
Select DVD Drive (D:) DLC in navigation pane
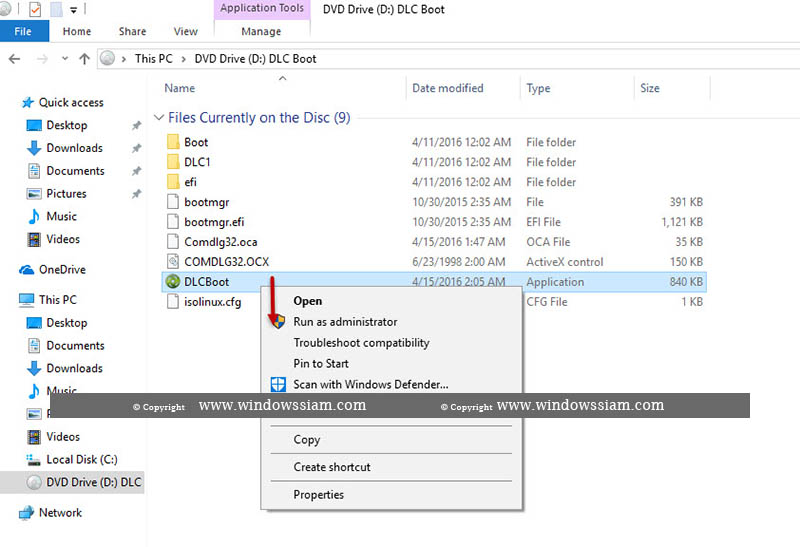coord(72,482)
